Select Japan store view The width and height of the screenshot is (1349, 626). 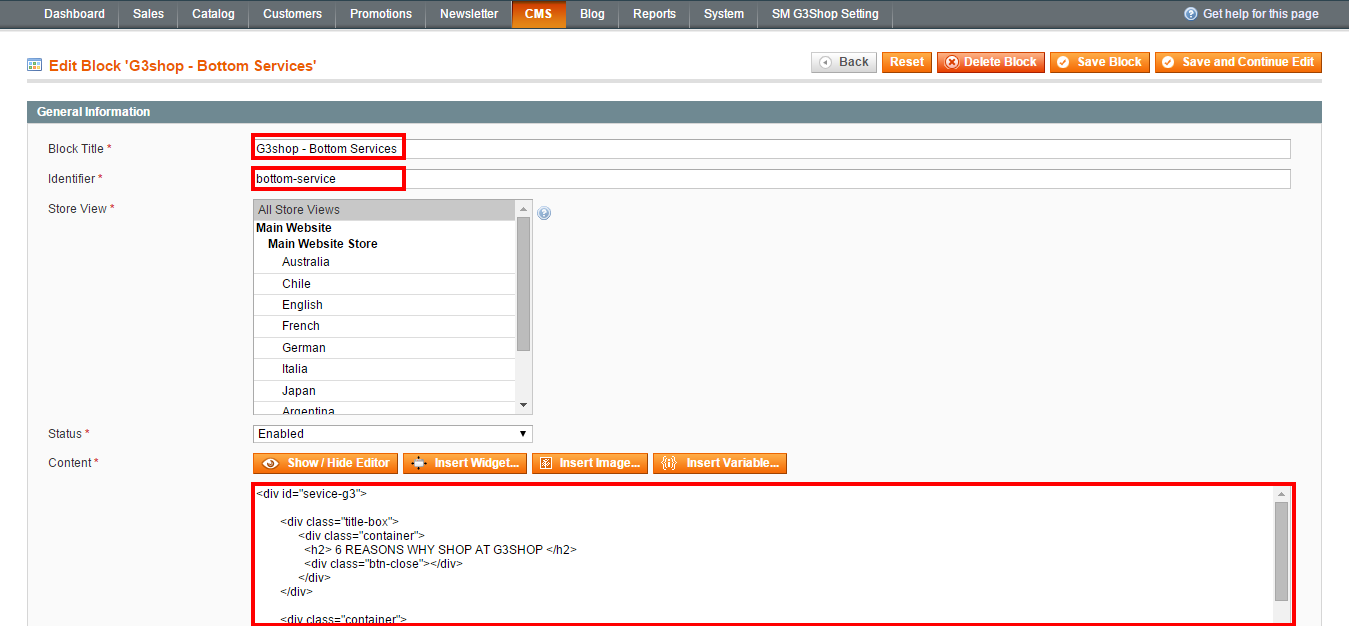pos(384,391)
